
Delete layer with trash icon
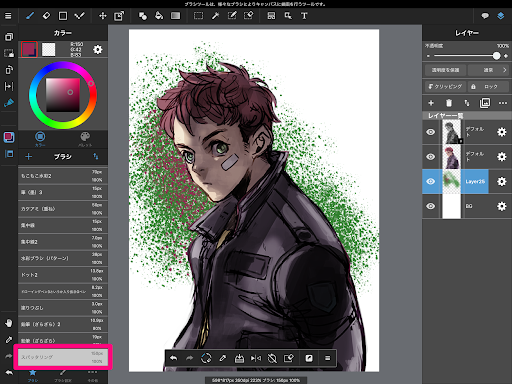[x=449, y=103]
